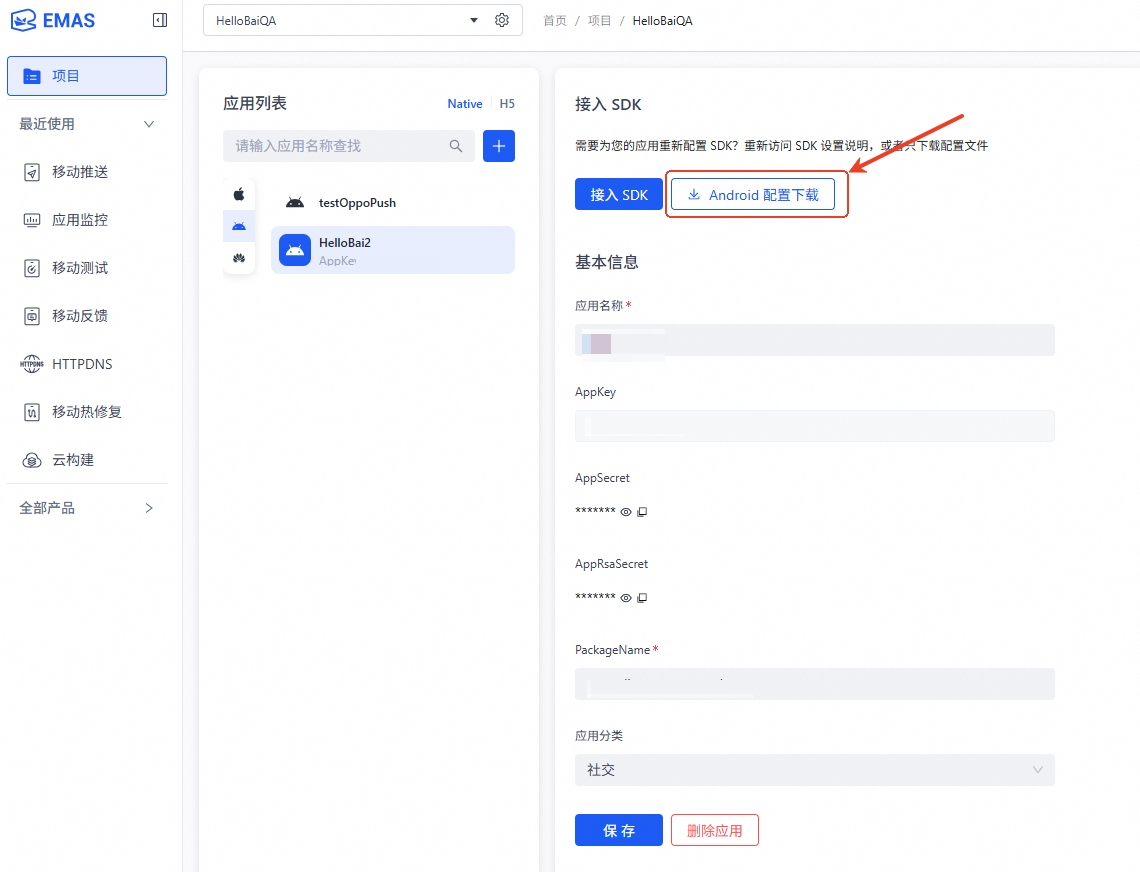Click the PackageName input field
This screenshot has width=1140, height=872.
[x=814, y=684]
